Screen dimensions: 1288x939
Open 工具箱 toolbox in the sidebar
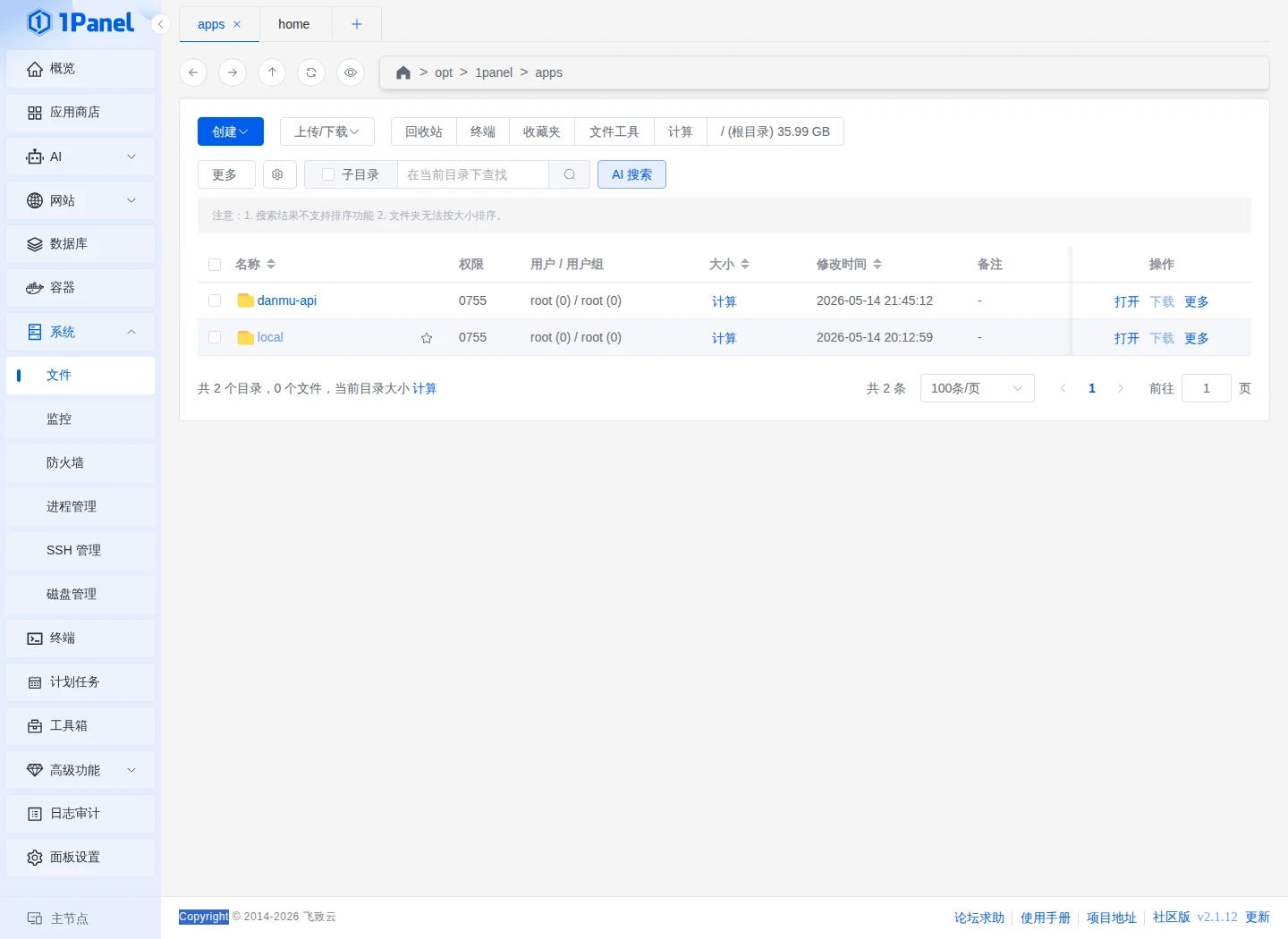tap(80, 726)
